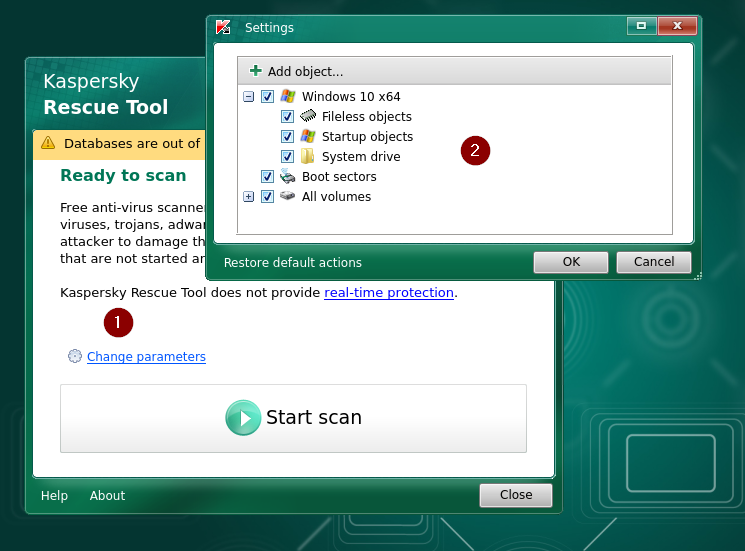This screenshot has height=551, width=745.
Task: Close the Kaspersky Rescue Tool window
Action: pos(516,495)
